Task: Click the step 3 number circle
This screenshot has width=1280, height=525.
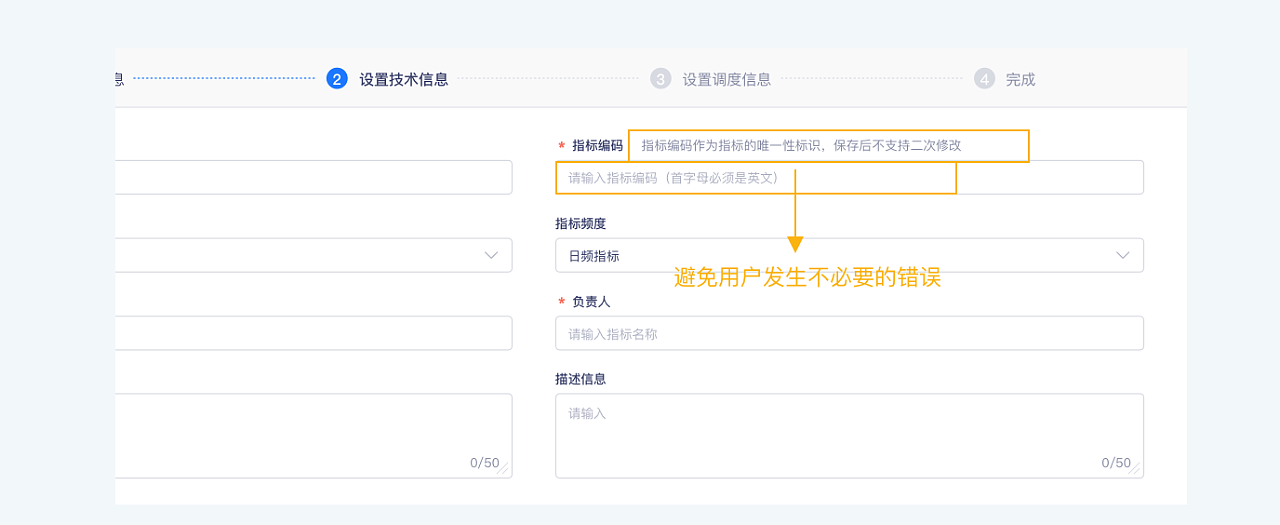Action: click(660, 79)
